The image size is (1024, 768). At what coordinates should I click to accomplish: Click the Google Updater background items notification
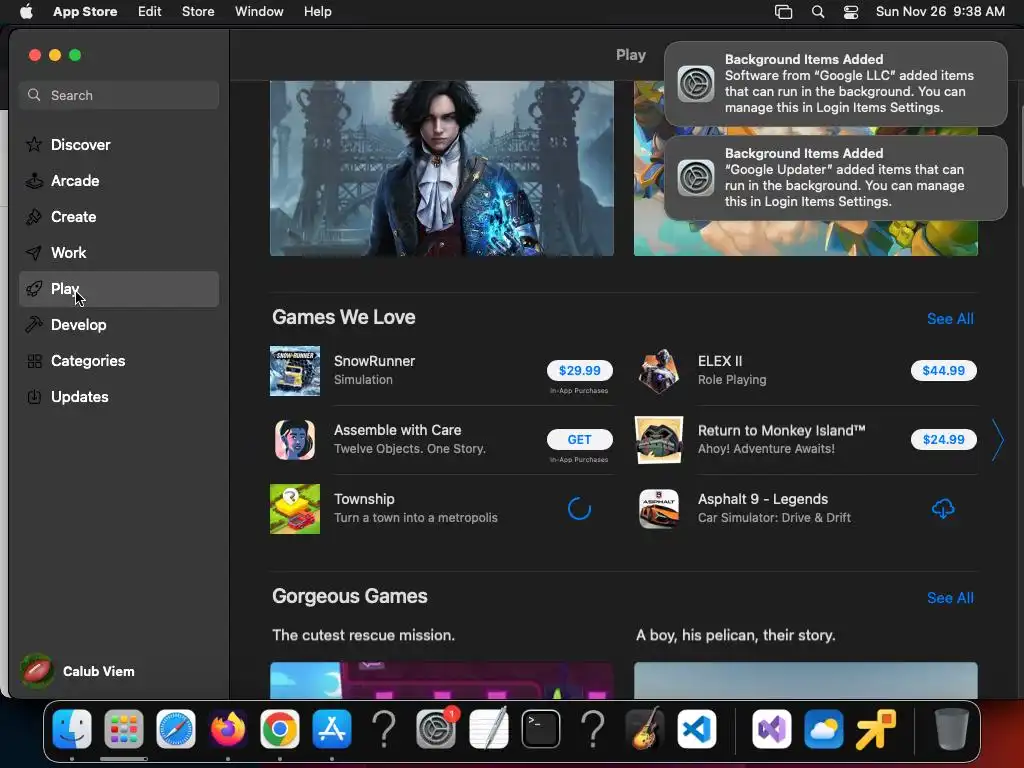(x=835, y=178)
